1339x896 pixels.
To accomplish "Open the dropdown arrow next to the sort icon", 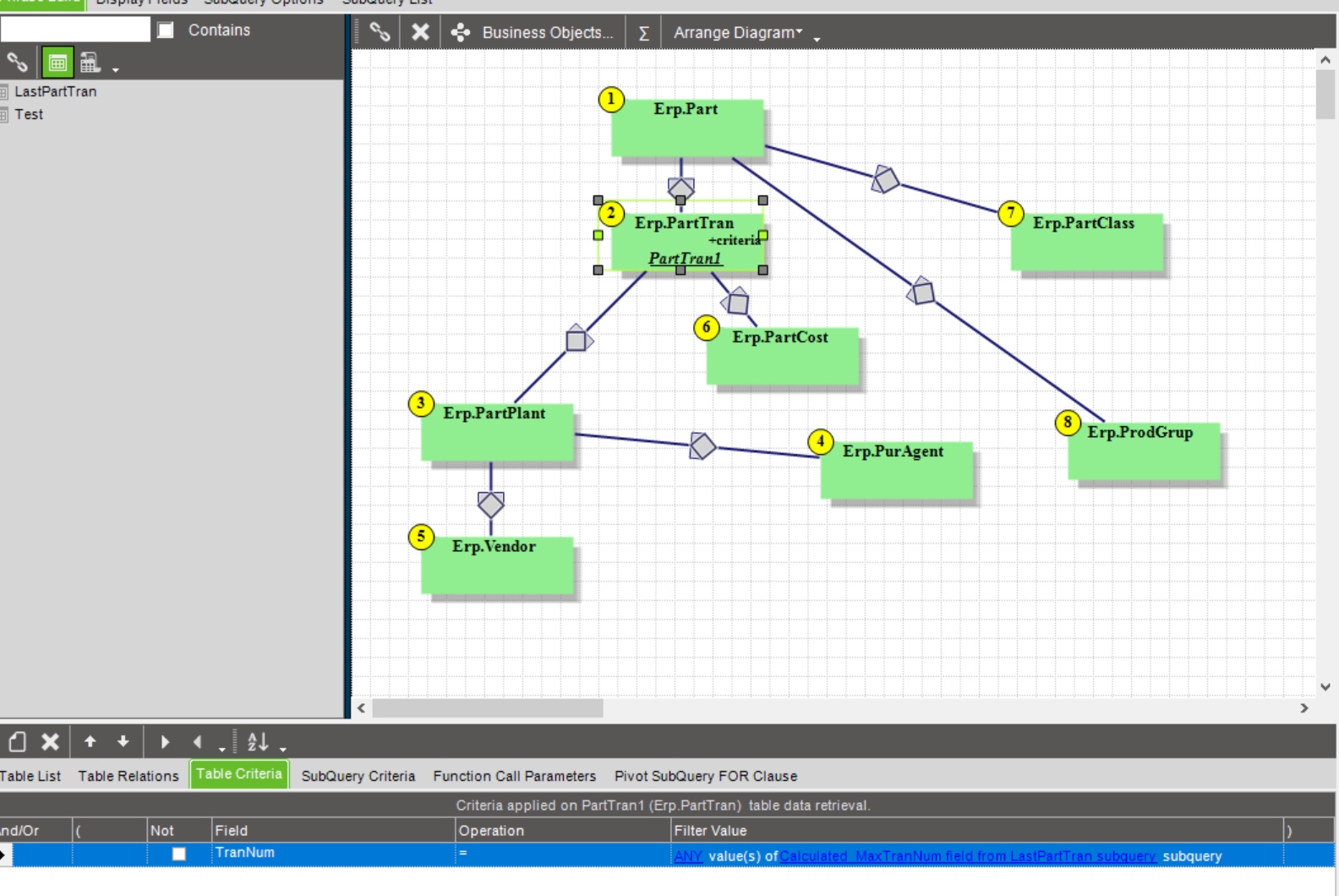I will tap(283, 749).
